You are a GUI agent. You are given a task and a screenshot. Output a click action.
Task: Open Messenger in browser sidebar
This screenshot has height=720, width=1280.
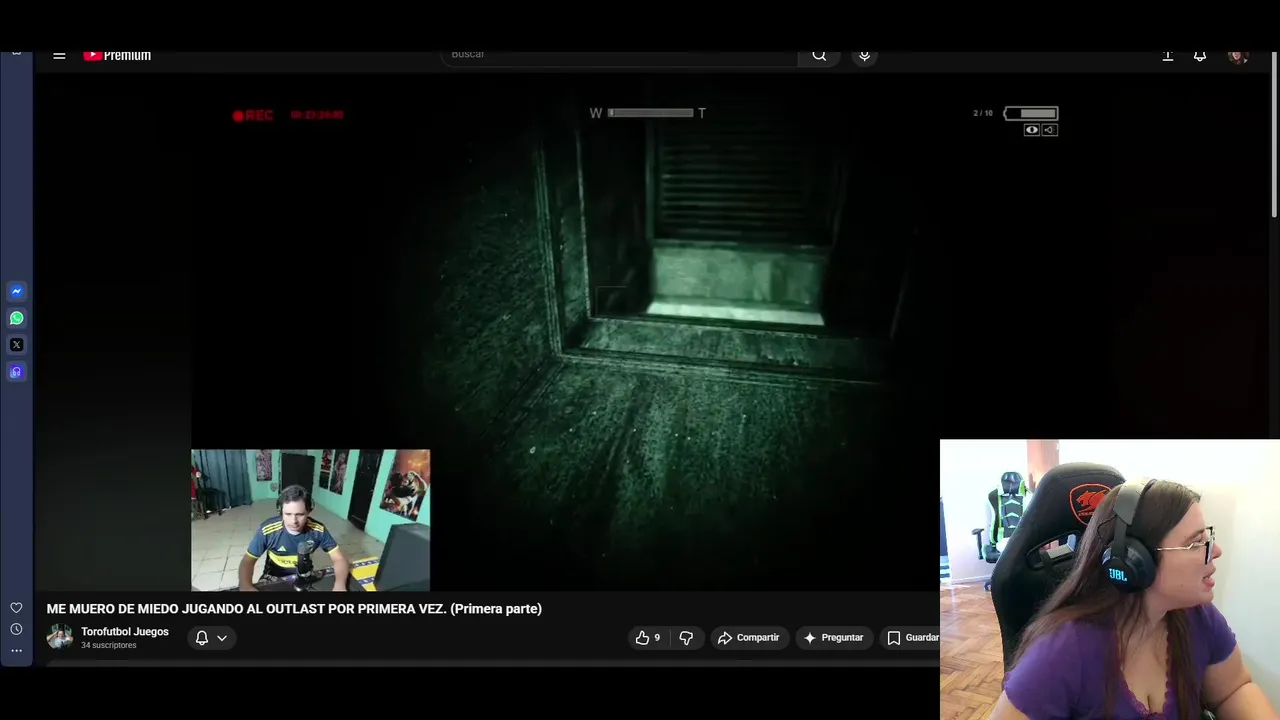click(16, 292)
